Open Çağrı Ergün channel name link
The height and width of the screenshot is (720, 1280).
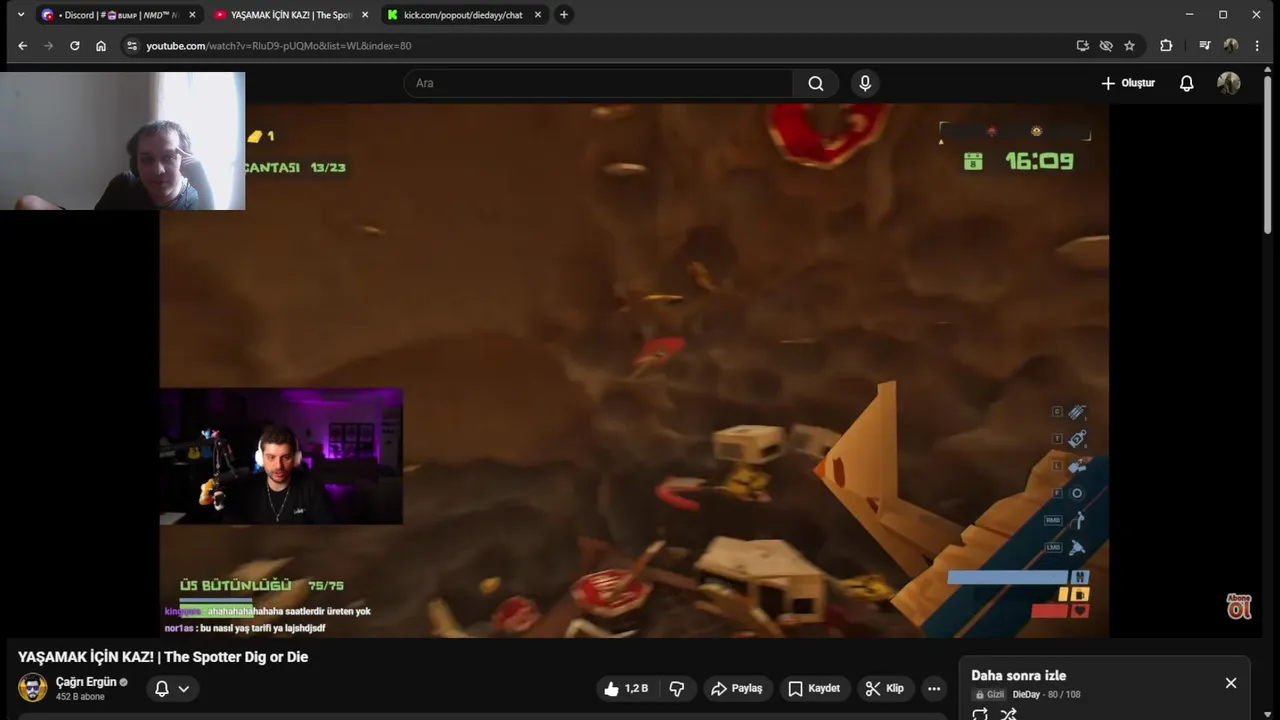[86, 682]
